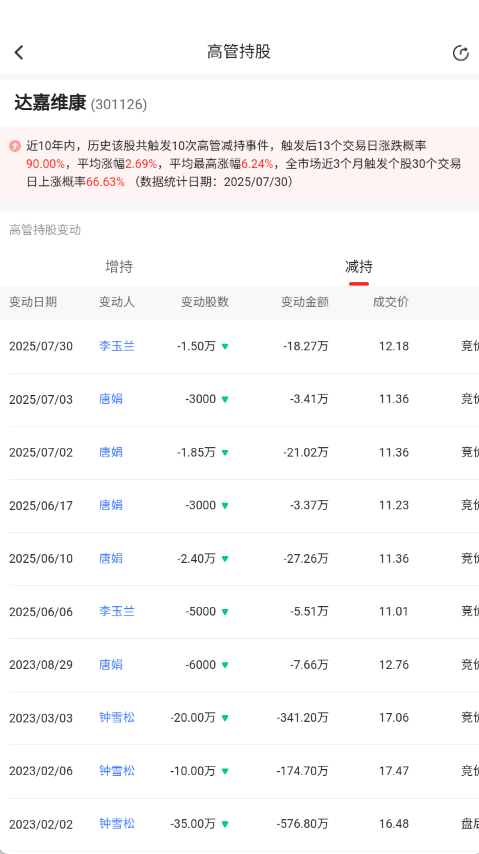479x854 pixels.
Task: Click the 变动人 column header
Action: [117, 302]
